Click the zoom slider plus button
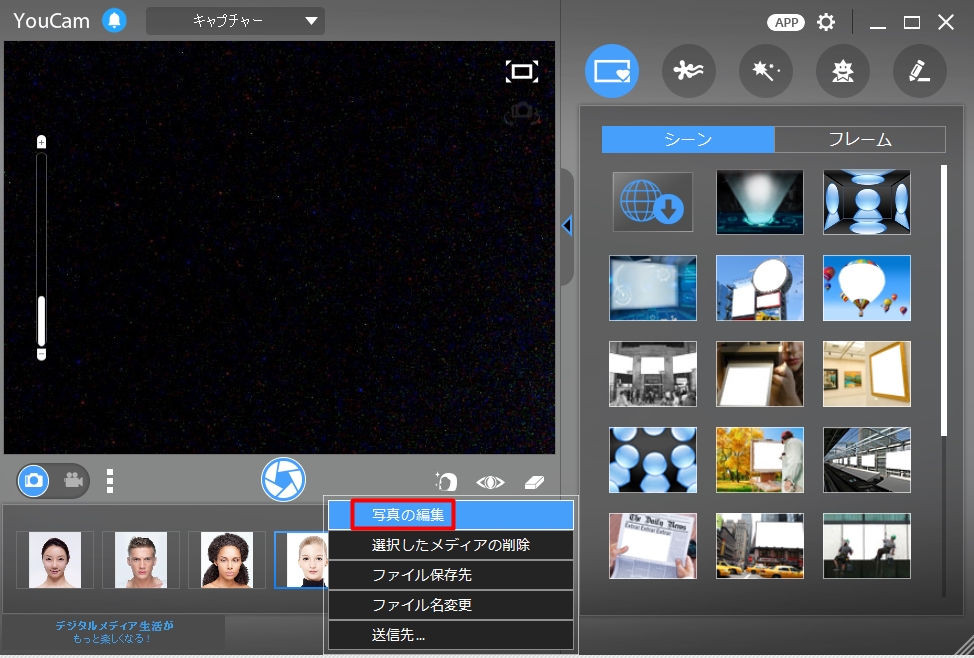974x658 pixels. [x=41, y=142]
